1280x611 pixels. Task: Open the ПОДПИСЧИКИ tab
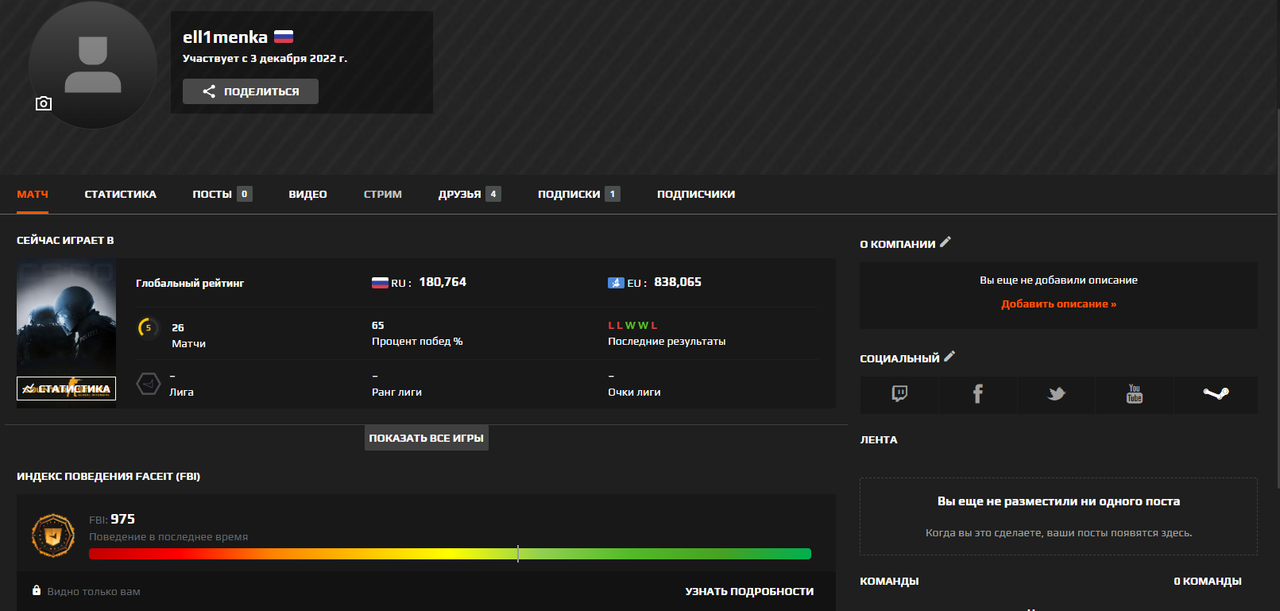click(x=696, y=194)
